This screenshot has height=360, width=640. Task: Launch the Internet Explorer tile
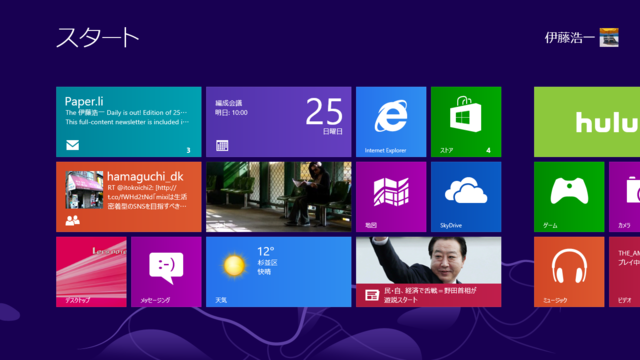click(x=391, y=122)
